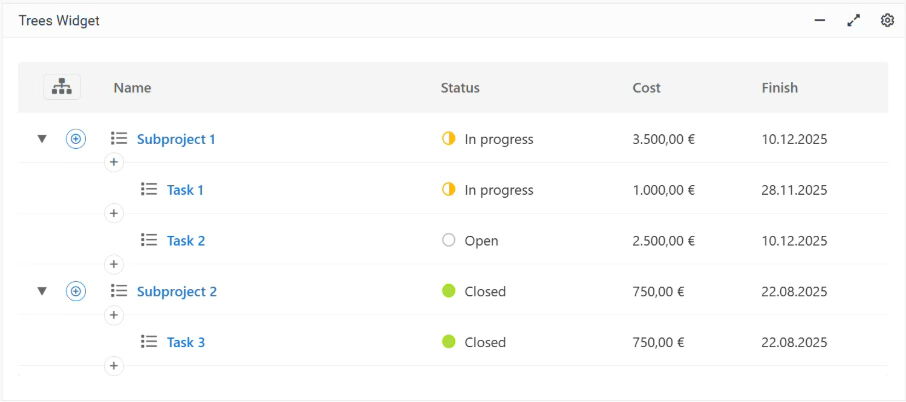Sort by the Name column header
This screenshot has width=906, height=402.
[x=132, y=87]
